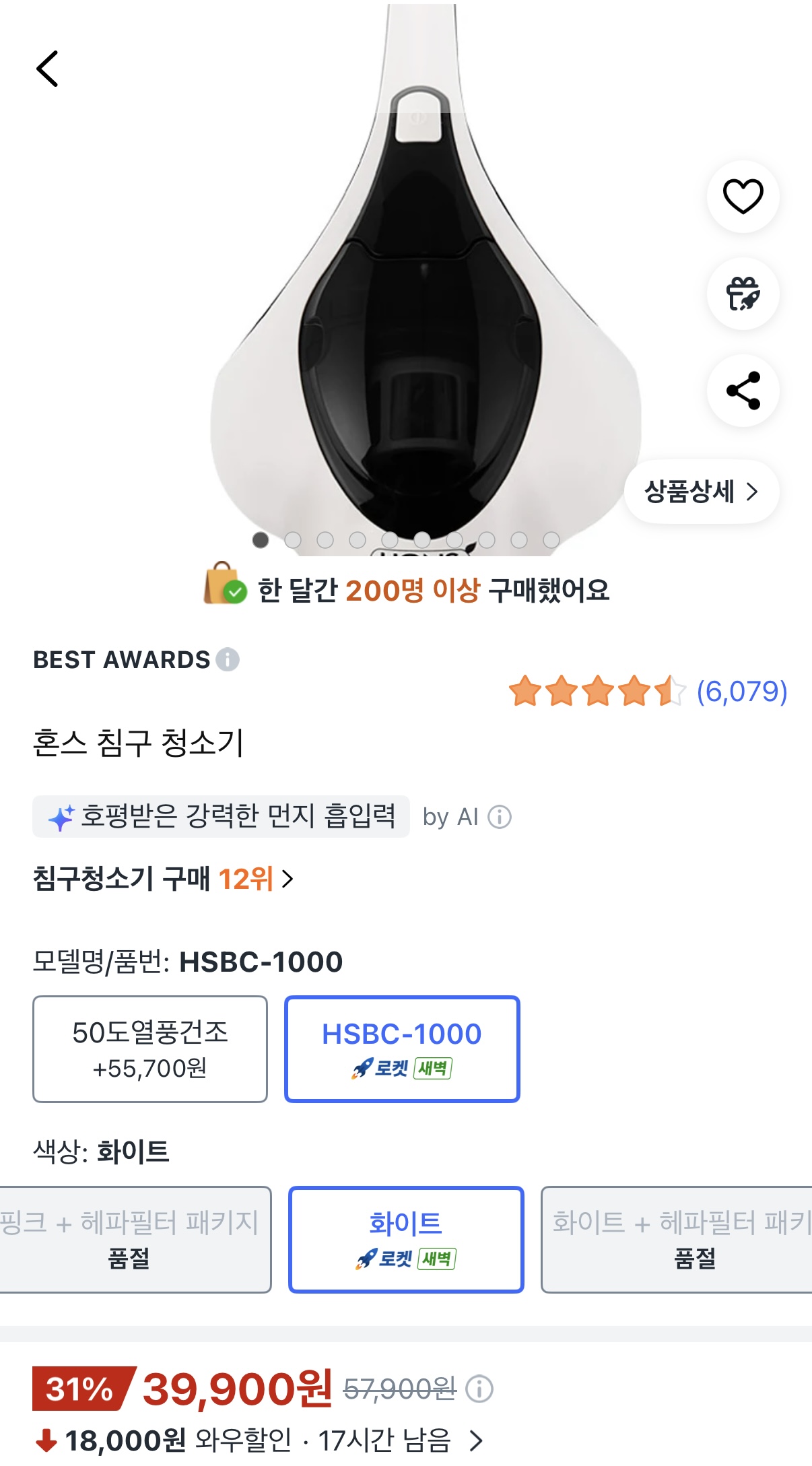Tap the star rating icons
Screen dimensions: 812x1466
pos(597,691)
